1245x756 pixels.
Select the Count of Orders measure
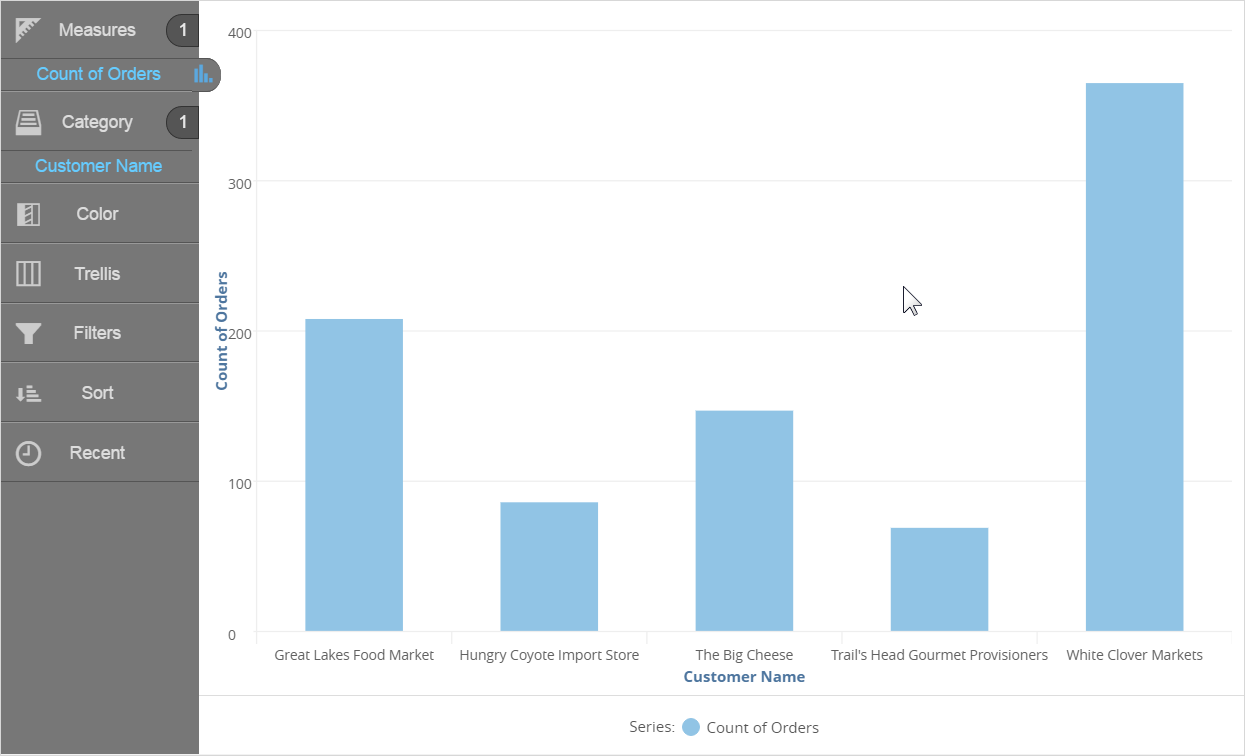pos(98,74)
